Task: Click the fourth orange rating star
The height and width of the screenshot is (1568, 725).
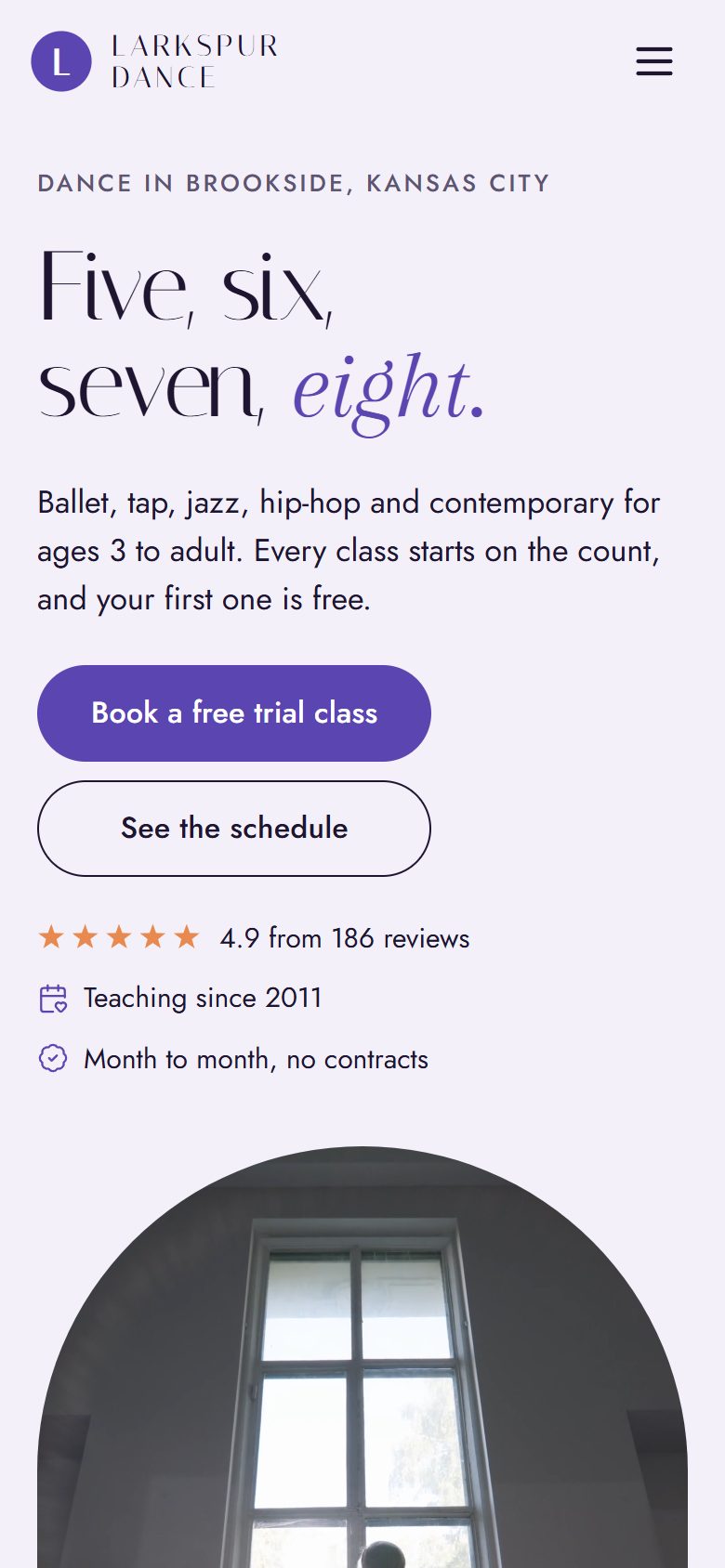Action: coord(153,936)
